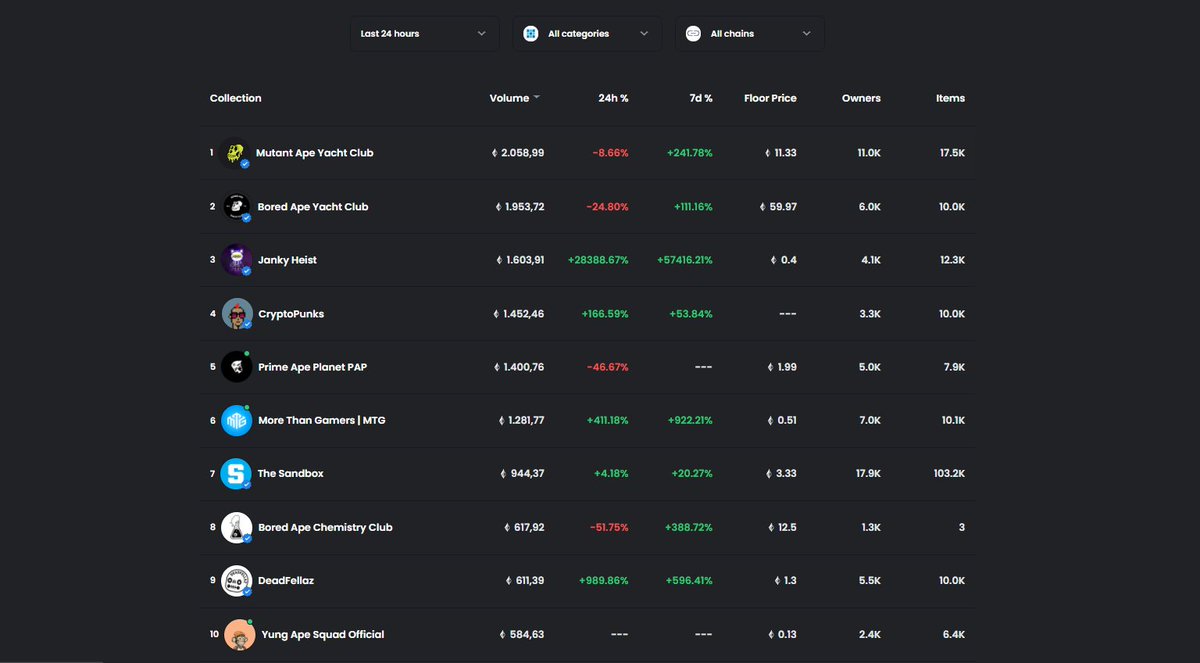Click the More Than Gamers MTG avatar
This screenshot has height=663, width=1200.
coord(237,420)
